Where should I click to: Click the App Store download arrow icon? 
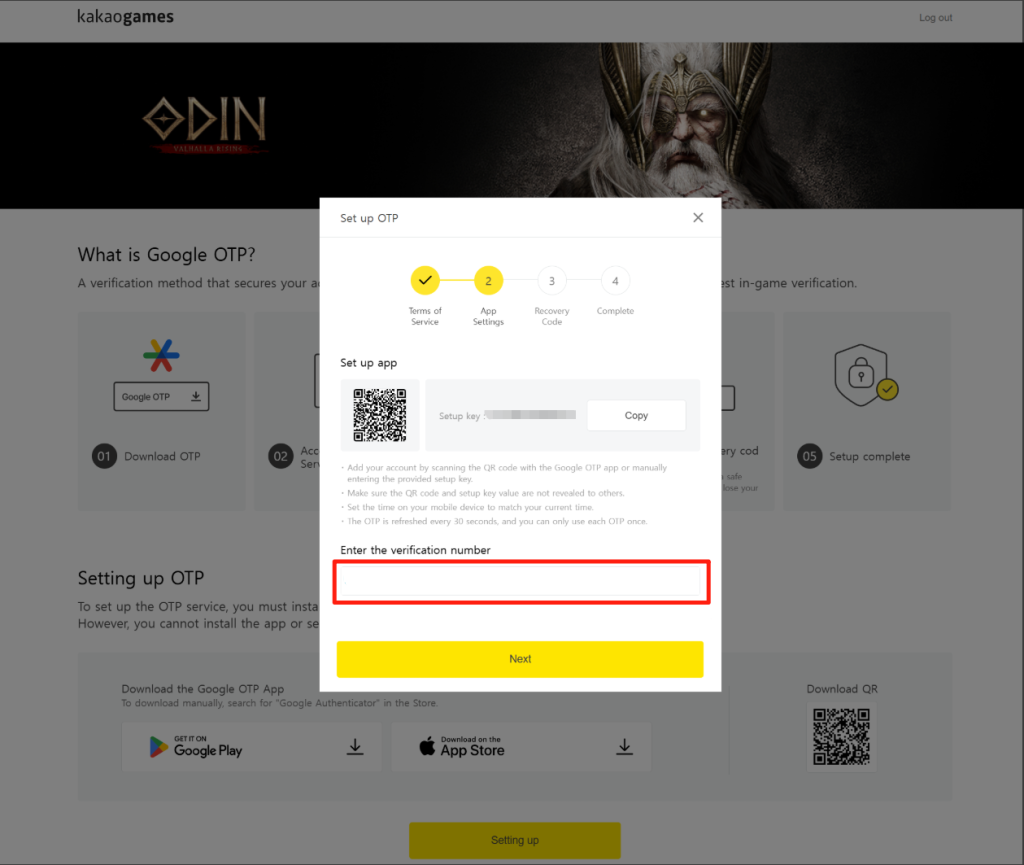click(624, 746)
